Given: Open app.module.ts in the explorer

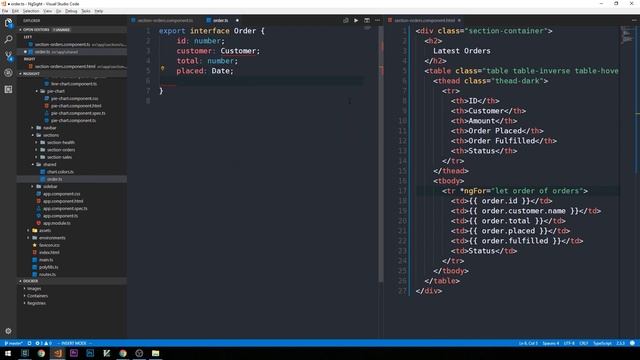Looking at the screenshot, I should (x=57, y=223).
